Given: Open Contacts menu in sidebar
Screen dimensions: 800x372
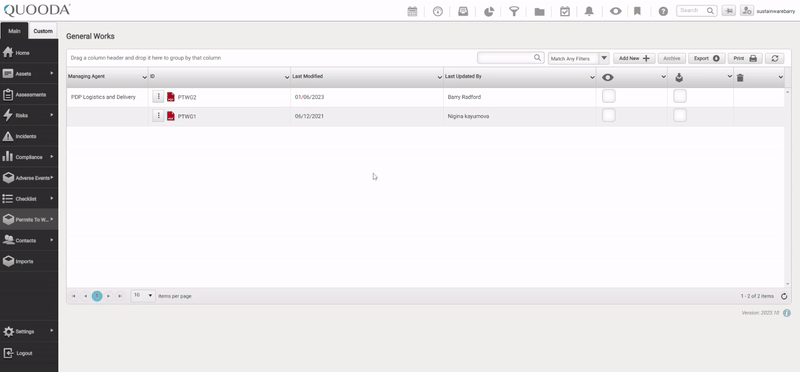Looking at the screenshot, I should point(29,240).
